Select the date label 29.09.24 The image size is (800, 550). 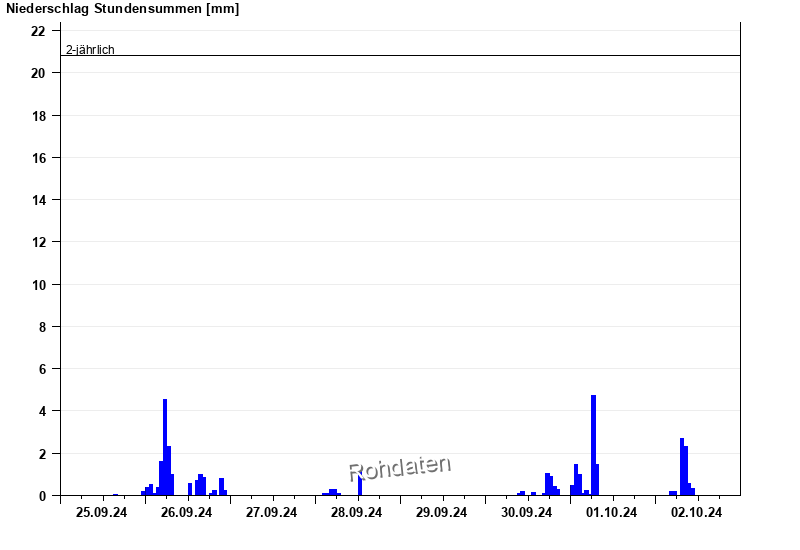point(441,513)
